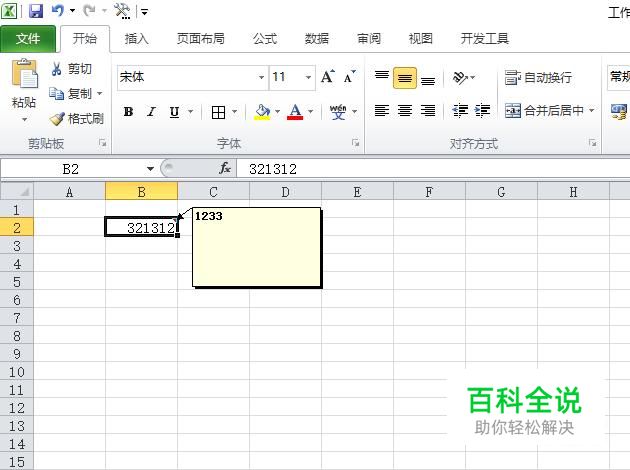Click the Name Box showing B2
This screenshot has width=630, height=470.
[x=71, y=169]
